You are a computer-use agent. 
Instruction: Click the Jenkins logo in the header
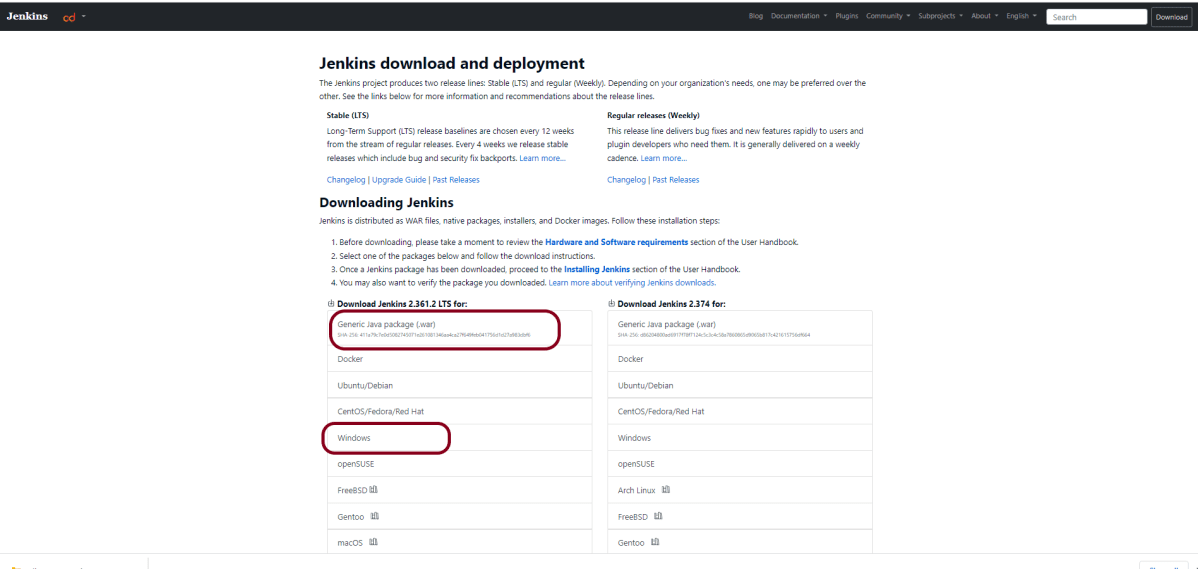click(x=27, y=16)
